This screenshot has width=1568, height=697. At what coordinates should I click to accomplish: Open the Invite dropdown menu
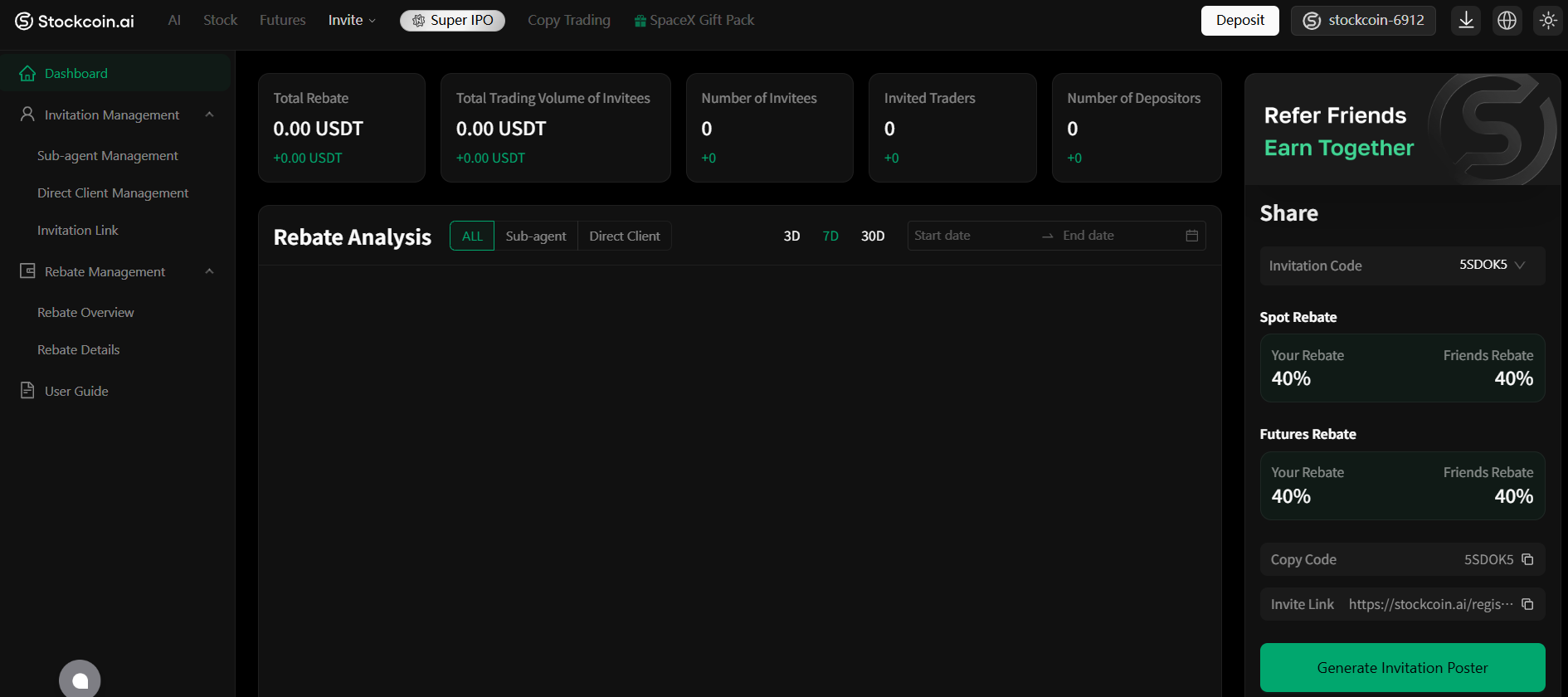point(352,21)
